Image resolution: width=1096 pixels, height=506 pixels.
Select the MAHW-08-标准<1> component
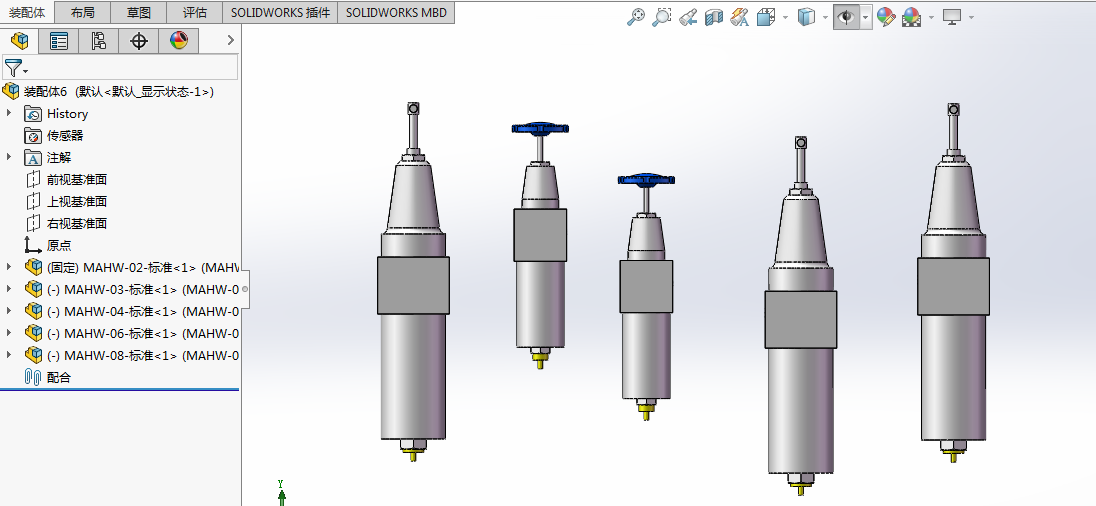click(143, 356)
